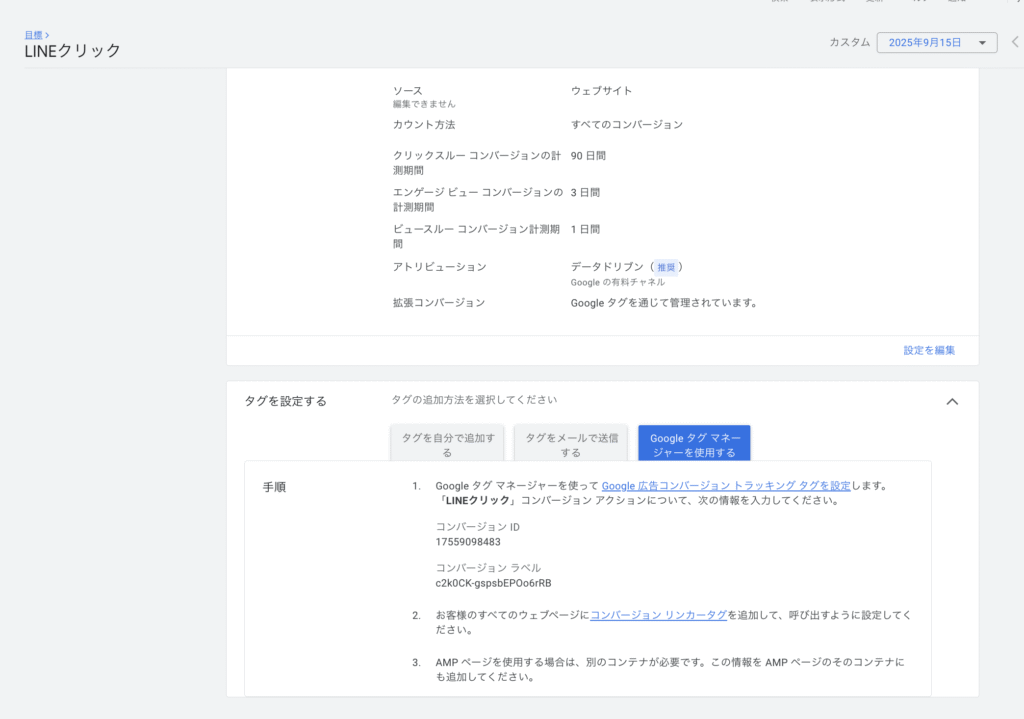Open Google 広告コンバージョン トラッキング タグを設定 link
1024x719 pixels.
tap(726, 486)
